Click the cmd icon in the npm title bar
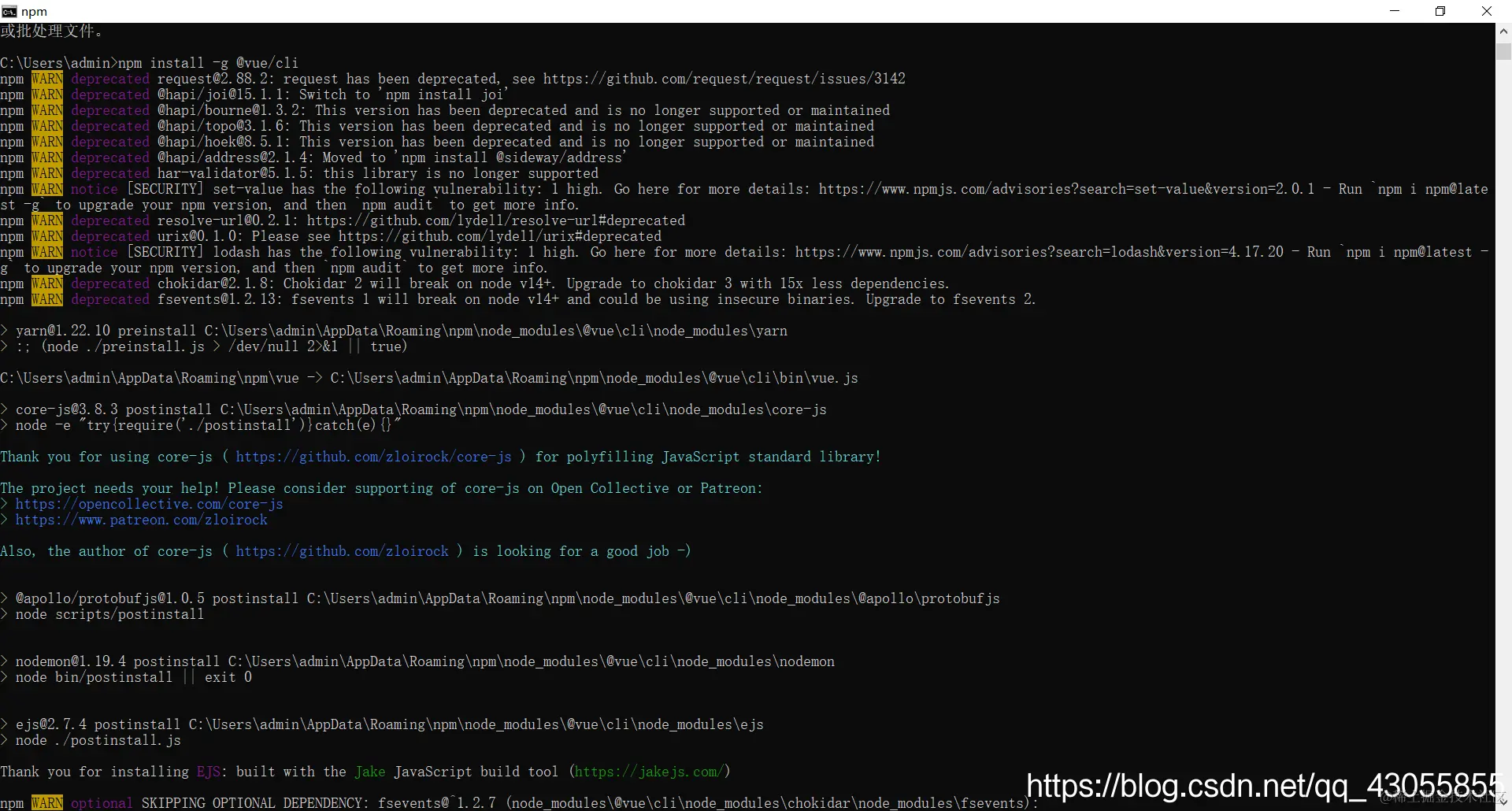 click(9, 11)
